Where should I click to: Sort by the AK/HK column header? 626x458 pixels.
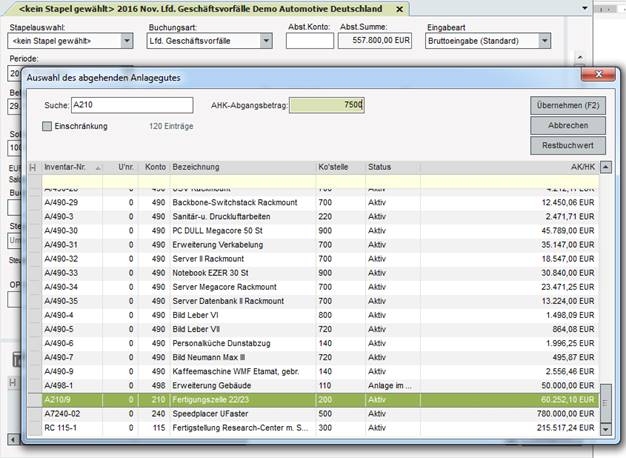[509, 167]
